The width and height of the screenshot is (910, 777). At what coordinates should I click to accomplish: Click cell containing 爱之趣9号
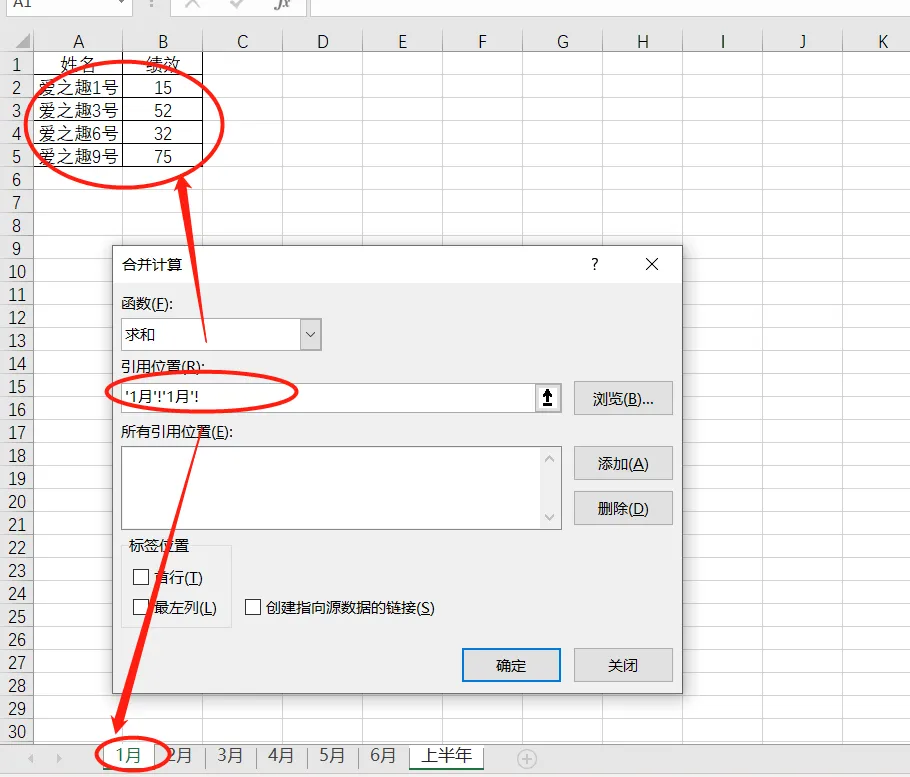click(x=78, y=157)
